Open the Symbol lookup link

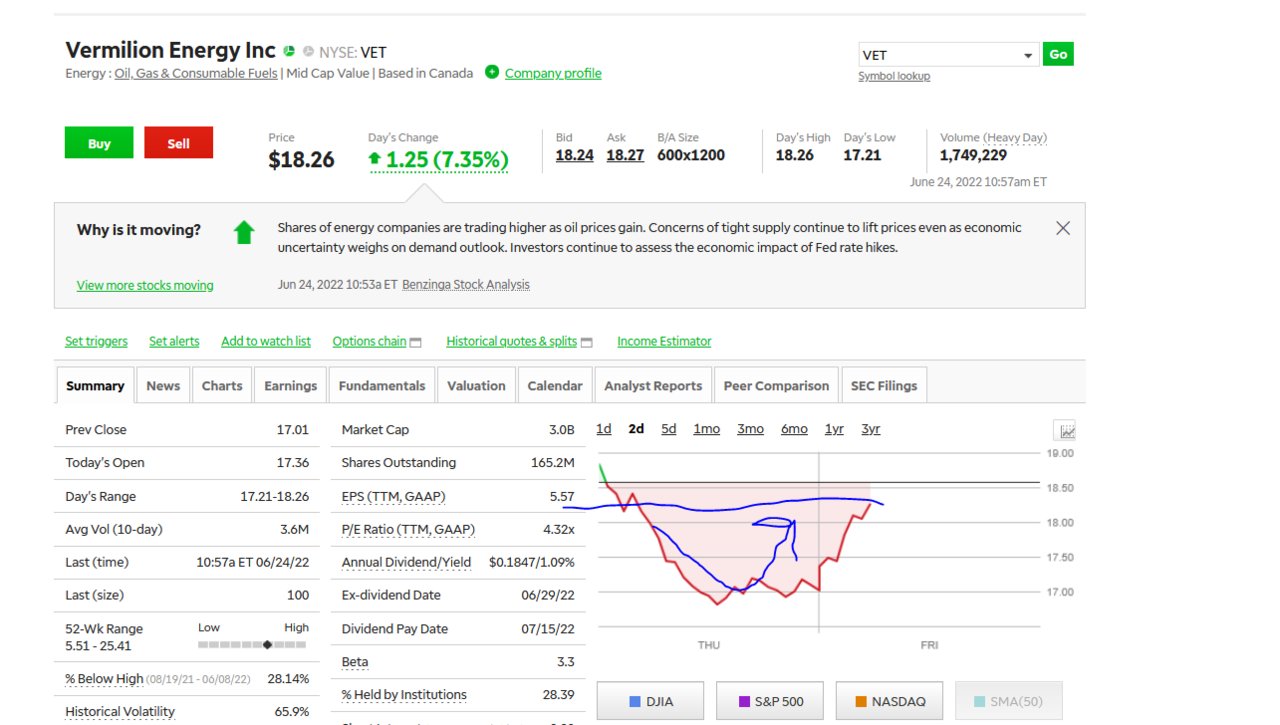click(894, 76)
